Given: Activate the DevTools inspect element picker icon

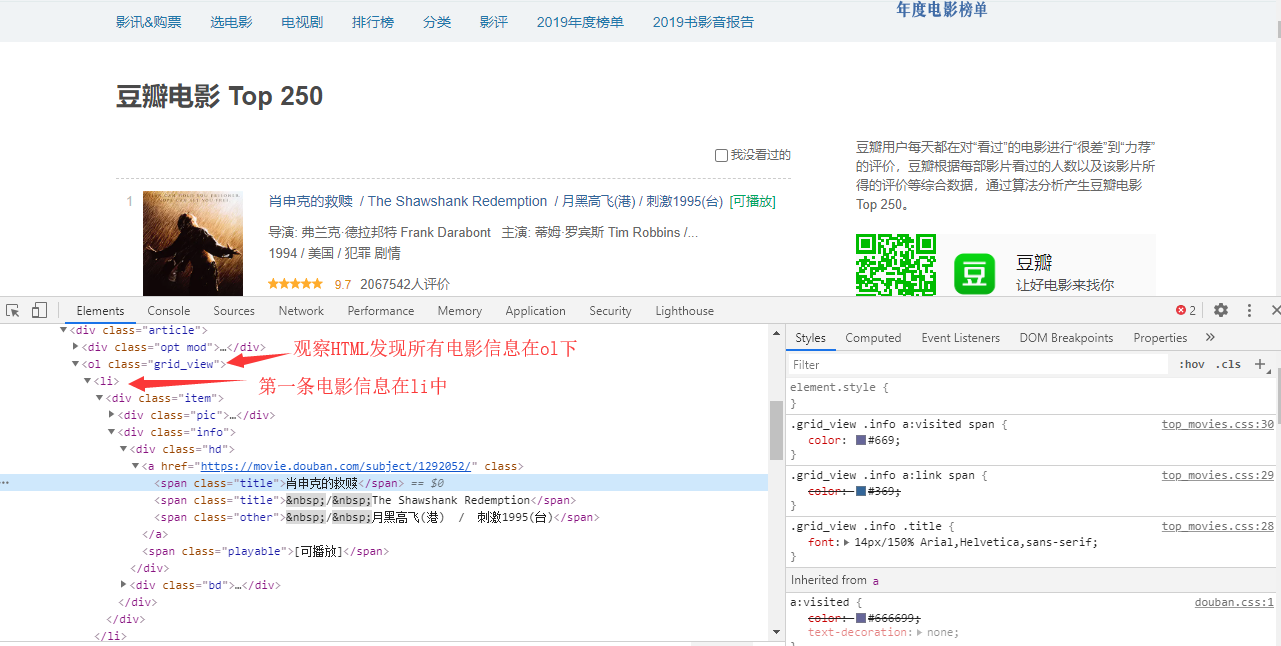Looking at the screenshot, I should 13,311.
